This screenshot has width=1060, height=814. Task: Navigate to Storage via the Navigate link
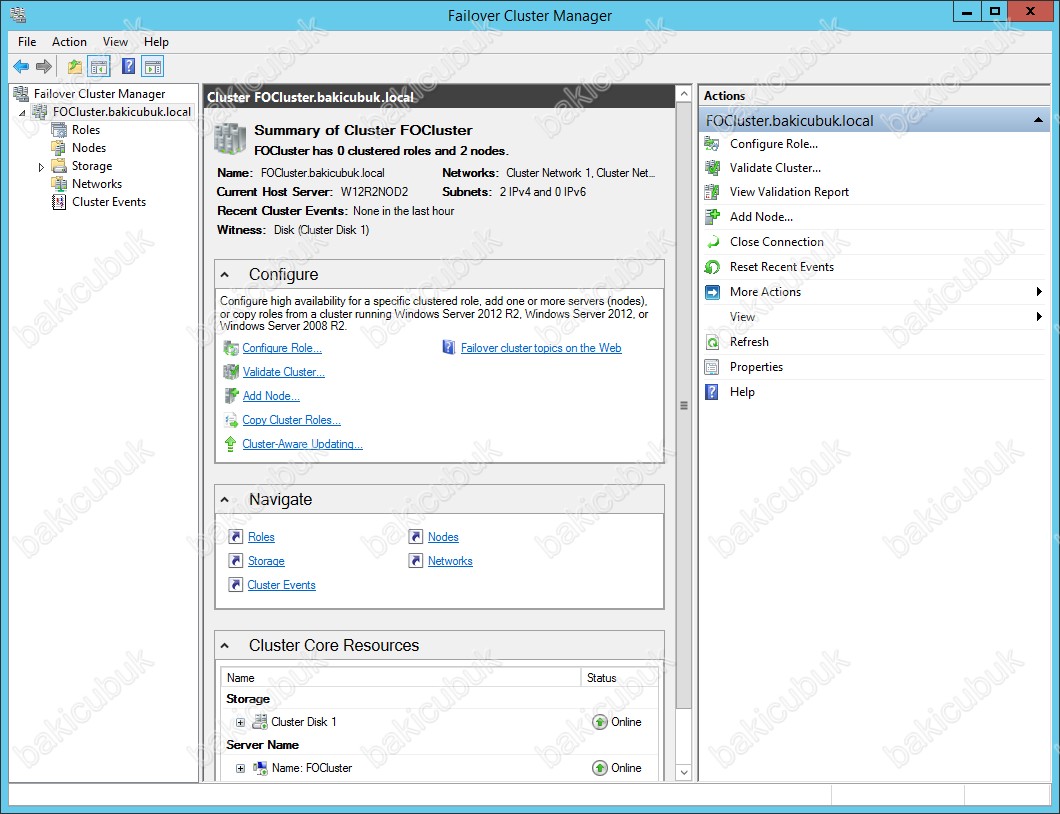(x=266, y=562)
